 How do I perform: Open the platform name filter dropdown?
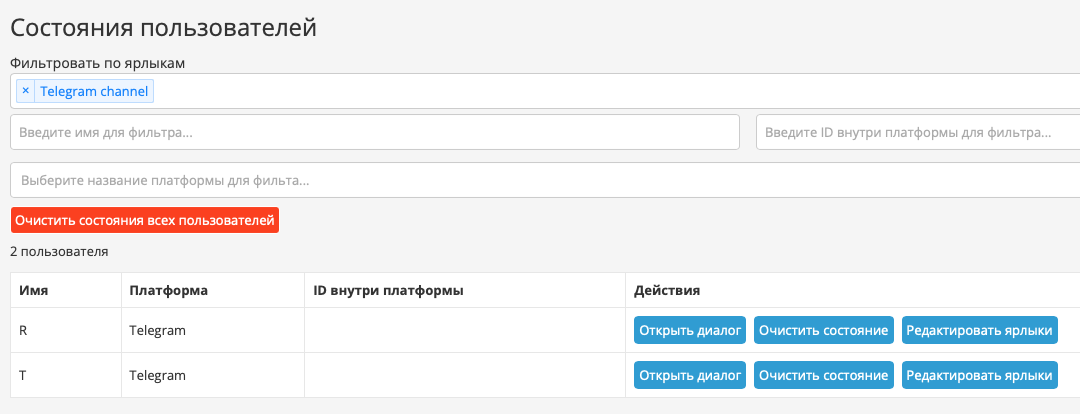pyautogui.click(x=545, y=180)
